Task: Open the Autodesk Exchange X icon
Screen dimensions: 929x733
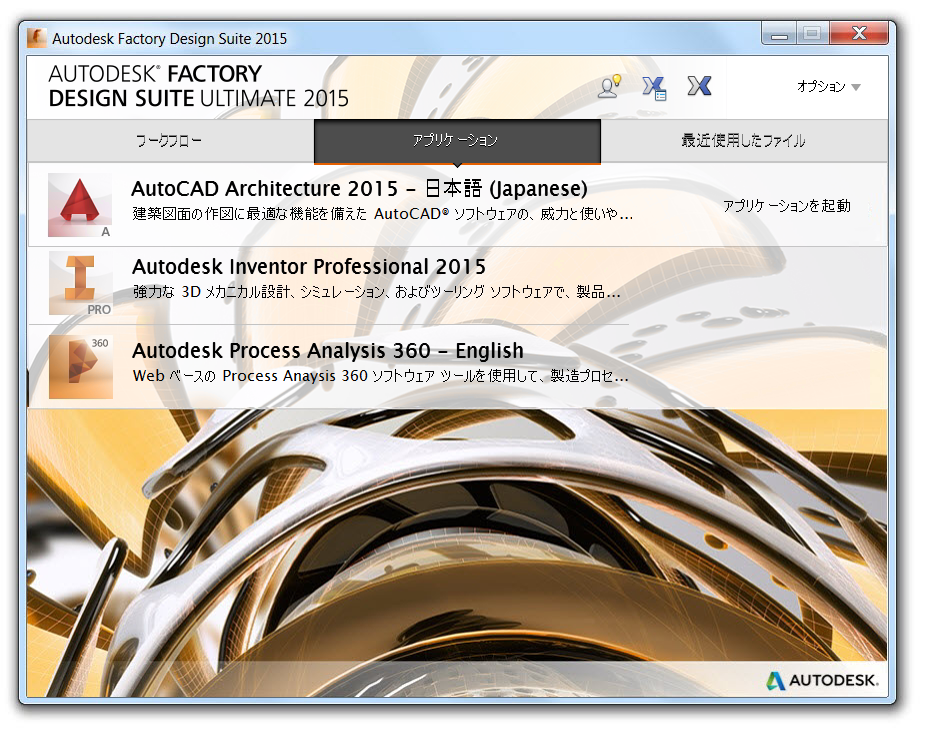Action: (699, 86)
